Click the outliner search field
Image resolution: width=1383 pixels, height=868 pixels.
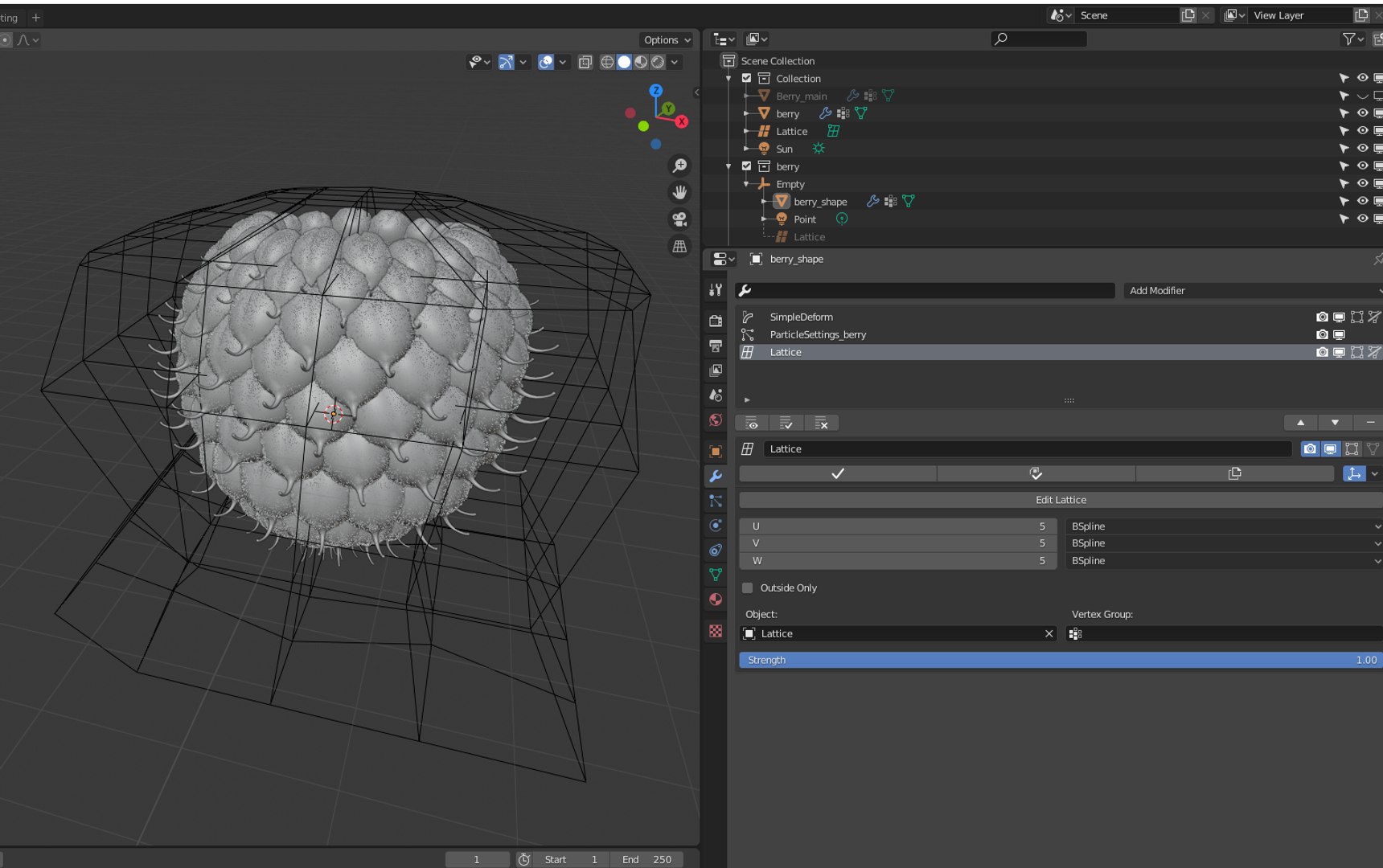point(1039,39)
